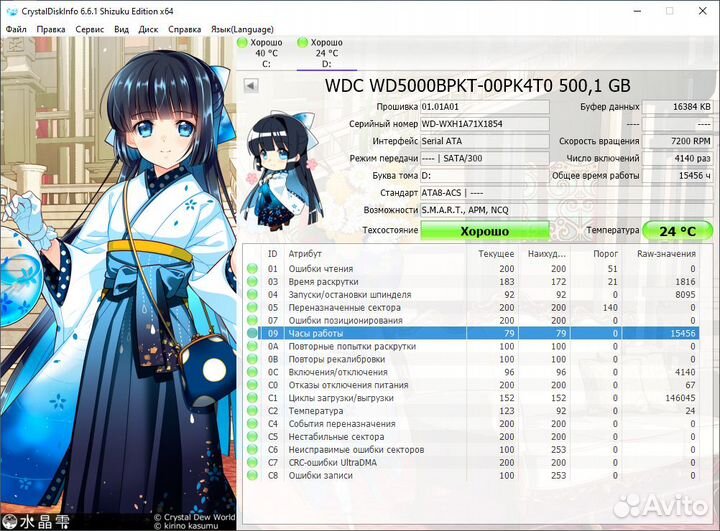This screenshot has width=720, height=531.
Task: Click status circle for Ошибки чтения row
Action: click(x=252, y=269)
